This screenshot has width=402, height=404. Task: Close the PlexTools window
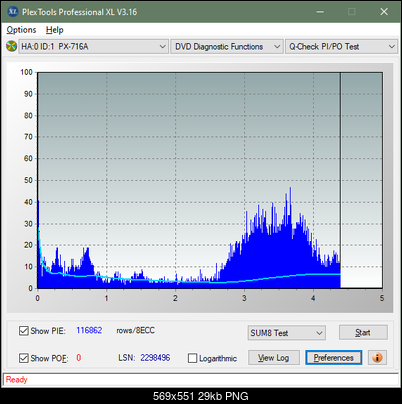(384, 12)
